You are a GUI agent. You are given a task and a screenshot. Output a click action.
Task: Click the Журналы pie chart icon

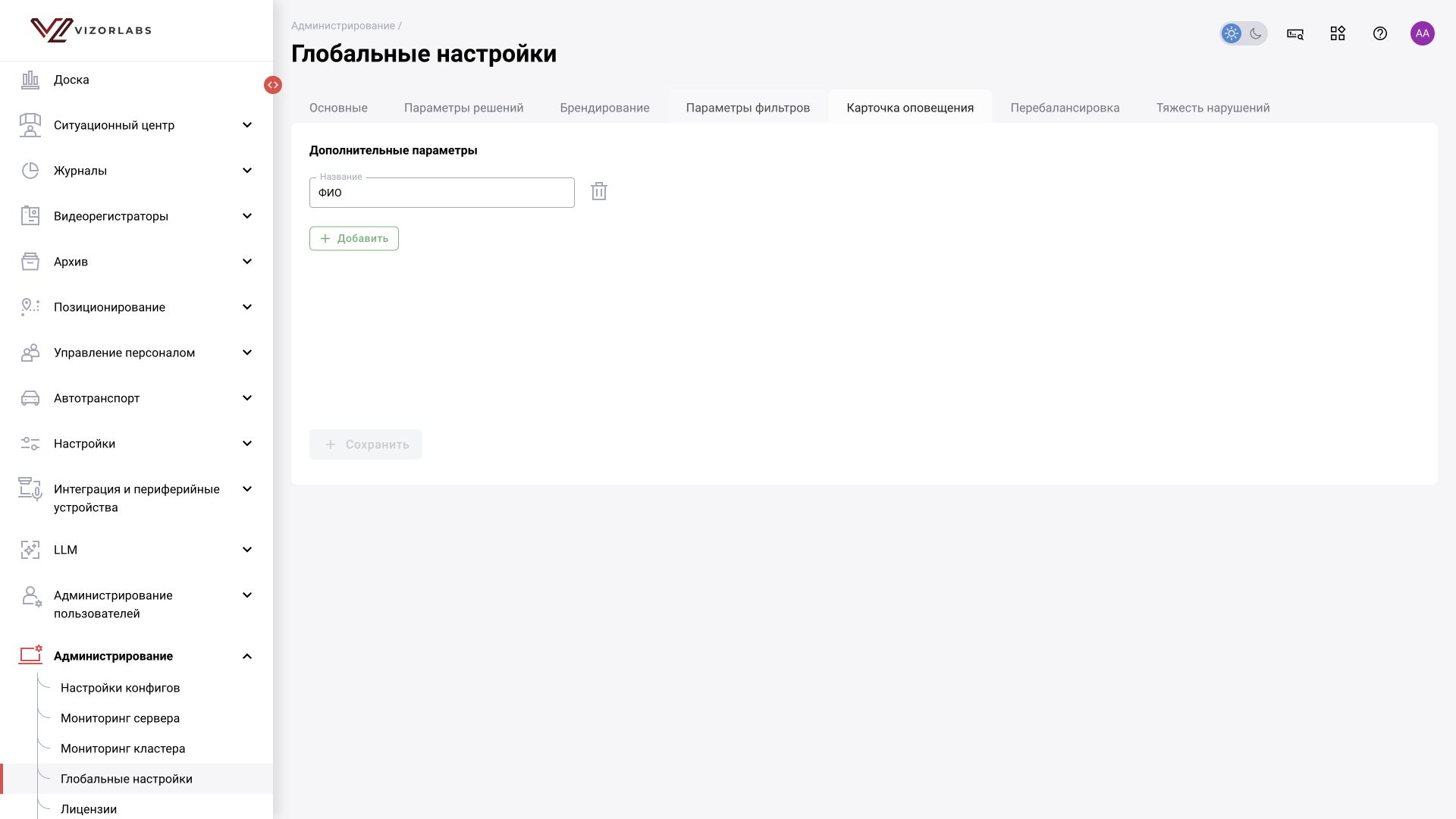coord(30,171)
